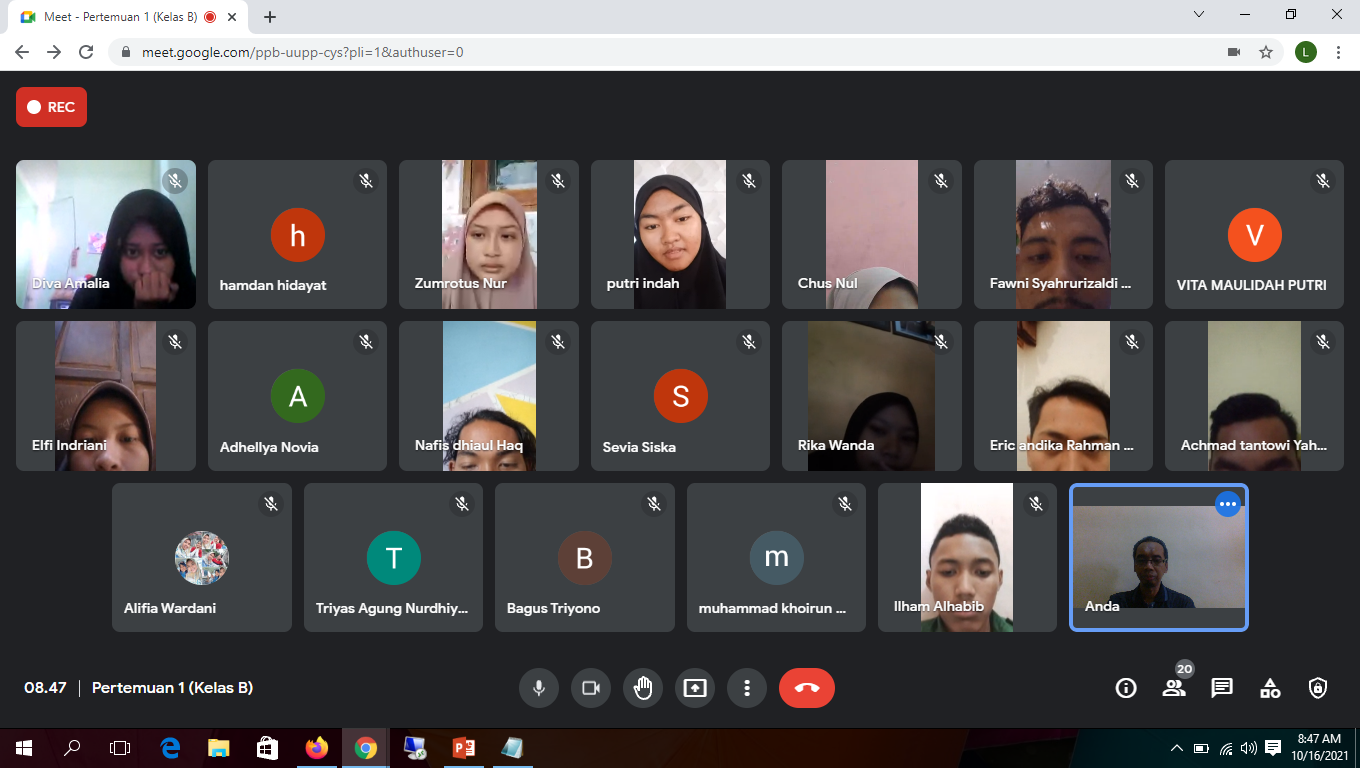
Task: Go forward in browser history
Action: (54, 52)
